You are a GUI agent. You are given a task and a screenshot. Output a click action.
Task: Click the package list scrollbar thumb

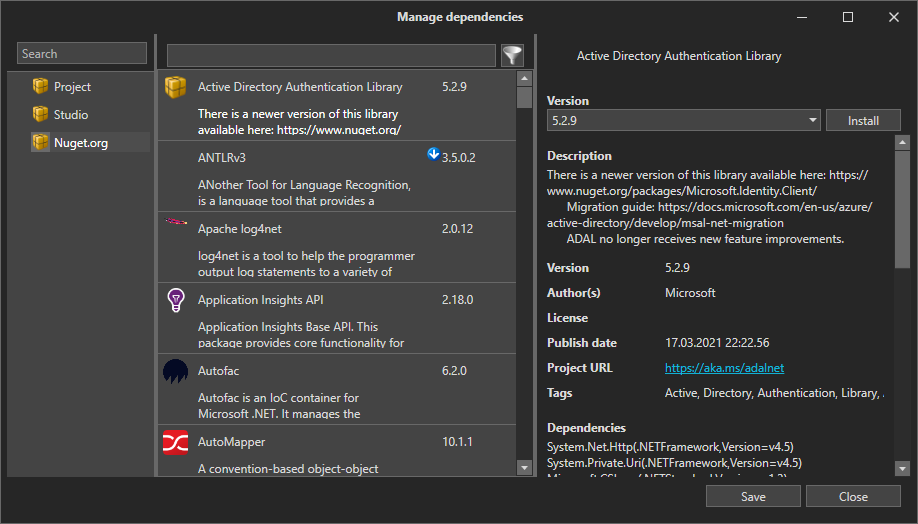pyautogui.click(x=525, y=97)
